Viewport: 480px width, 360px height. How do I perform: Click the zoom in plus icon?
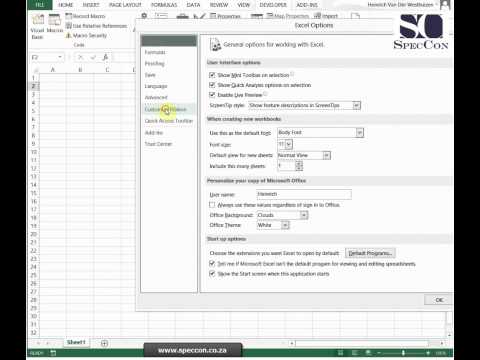428,353
